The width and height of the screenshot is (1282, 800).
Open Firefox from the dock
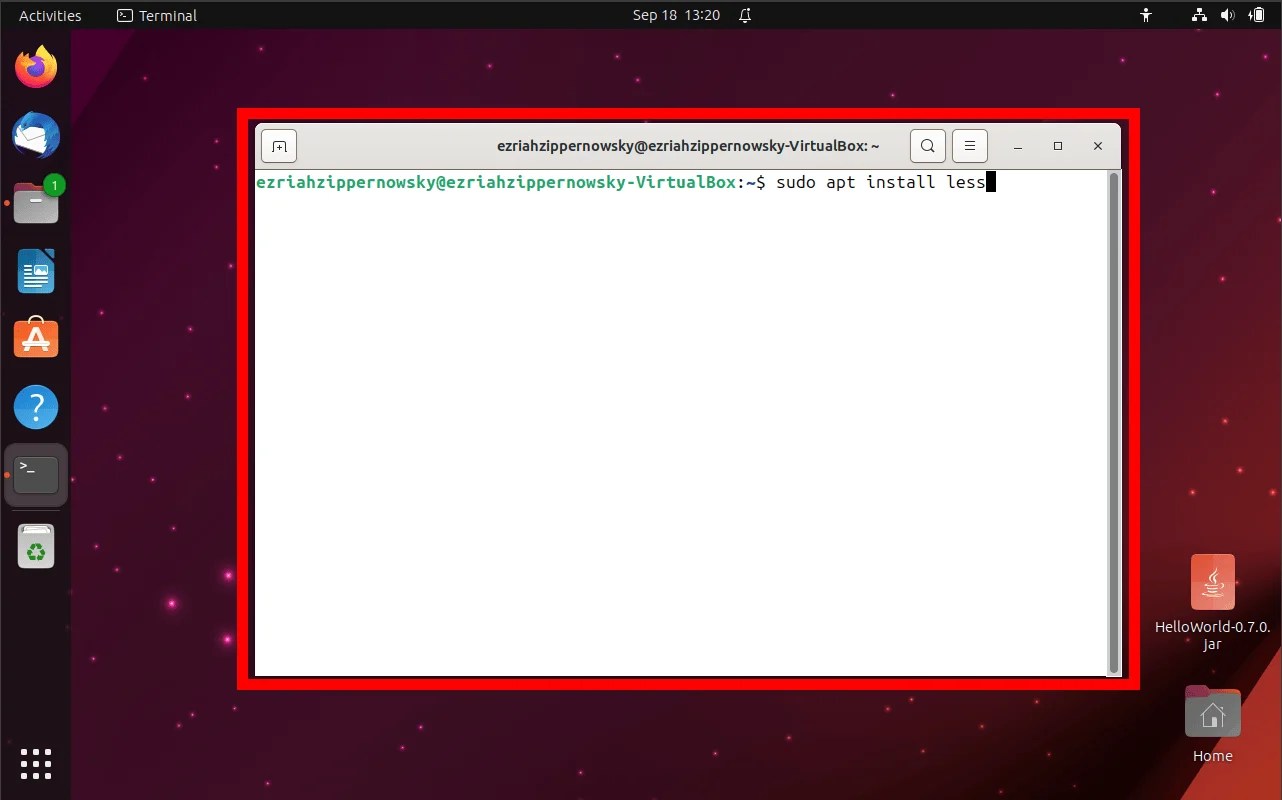[x=36, y=66]
